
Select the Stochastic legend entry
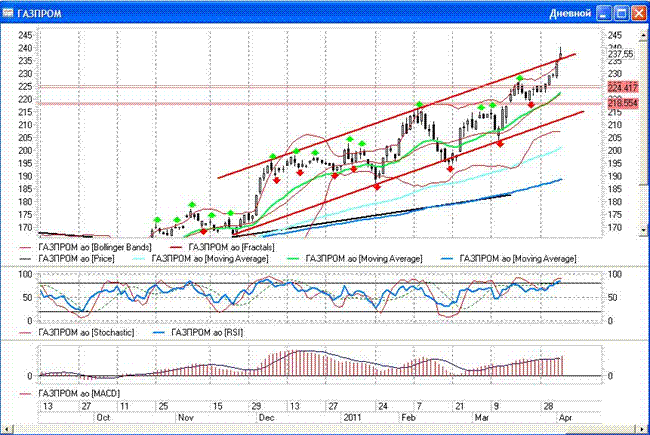point(77,333)
